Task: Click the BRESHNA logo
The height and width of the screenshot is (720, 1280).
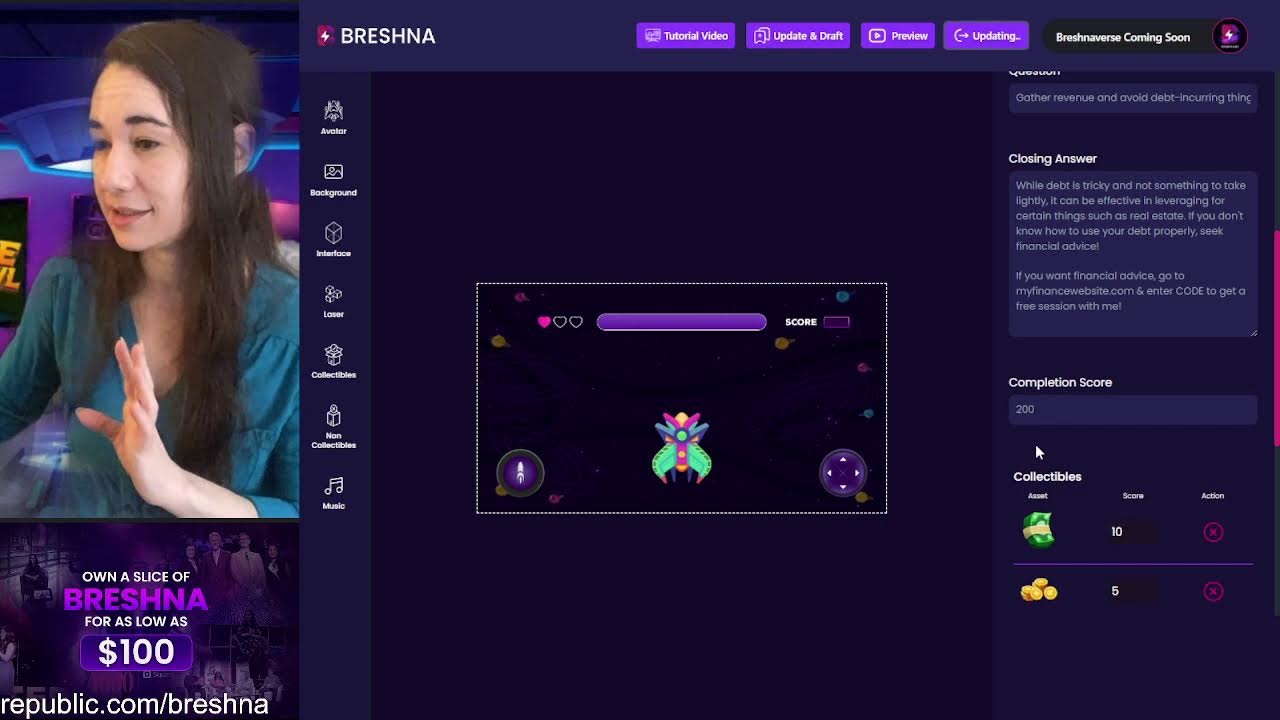Action: (377, 36)
